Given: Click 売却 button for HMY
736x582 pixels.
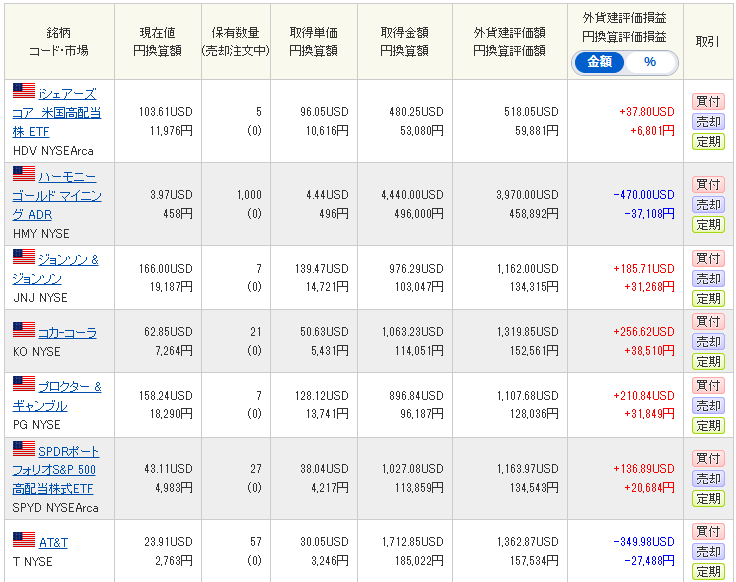Looking at the screenshot, I should point(708,205).
